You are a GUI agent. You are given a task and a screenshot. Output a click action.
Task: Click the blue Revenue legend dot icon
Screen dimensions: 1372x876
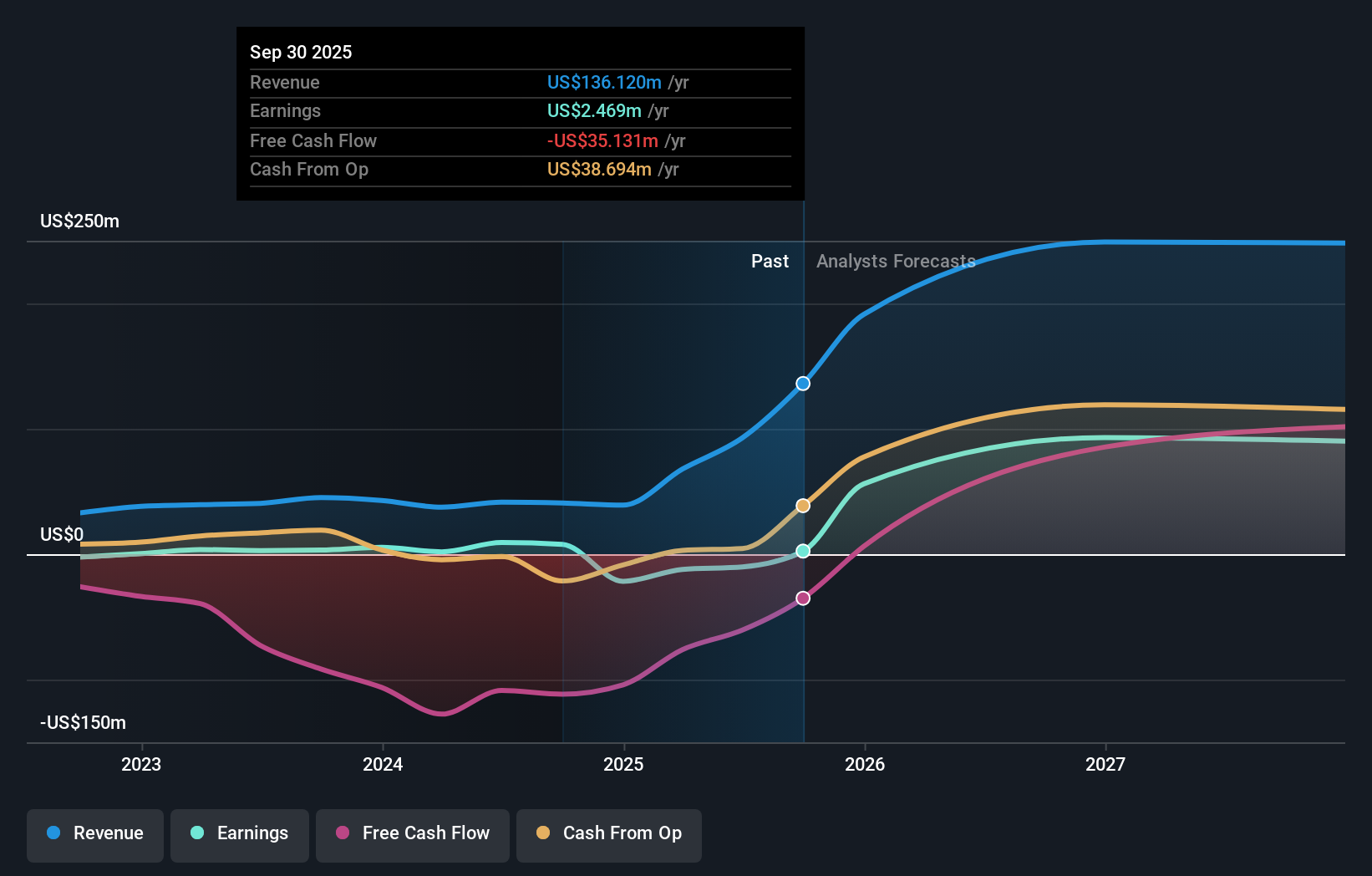[x=53, y=833]
